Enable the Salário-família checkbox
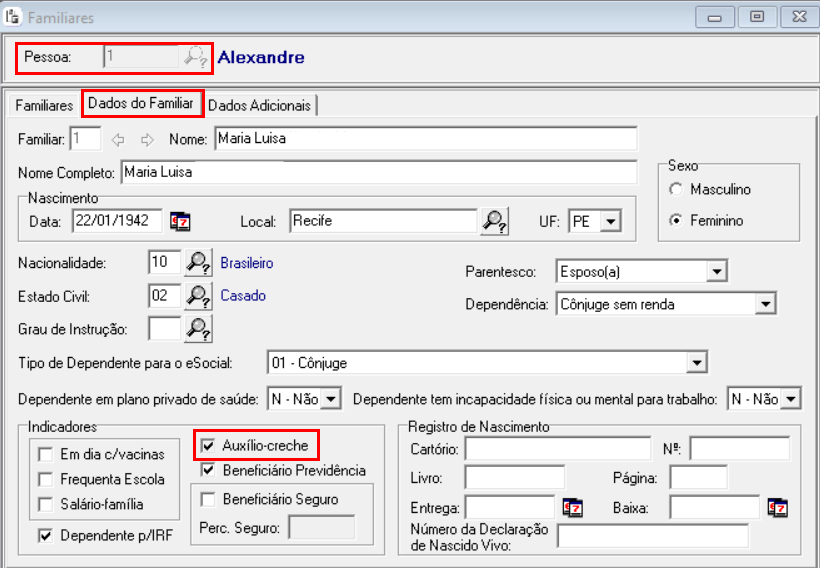Image resolution: width=820 pixels, height=568 pixels. pyautogui.click(x=45, y=504)
